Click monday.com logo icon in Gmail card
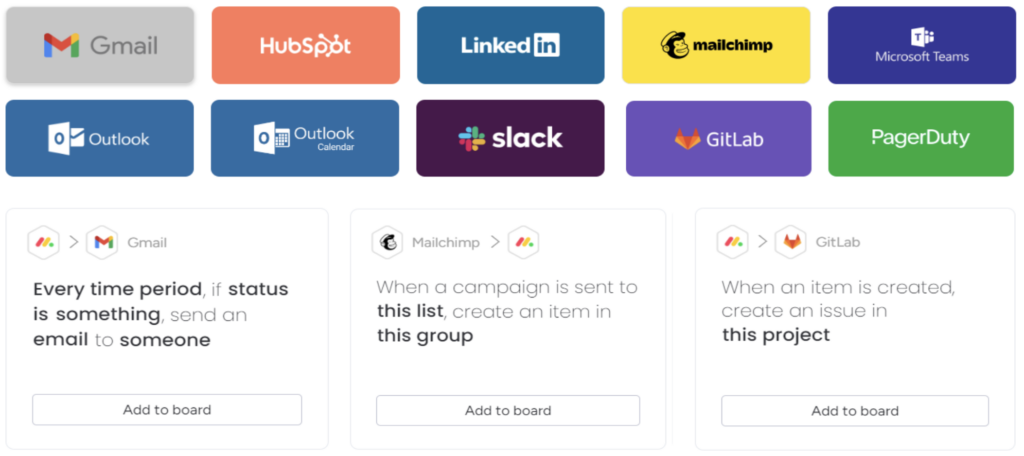The height and width of the screenshot is (456, 1024). [44, 242]
